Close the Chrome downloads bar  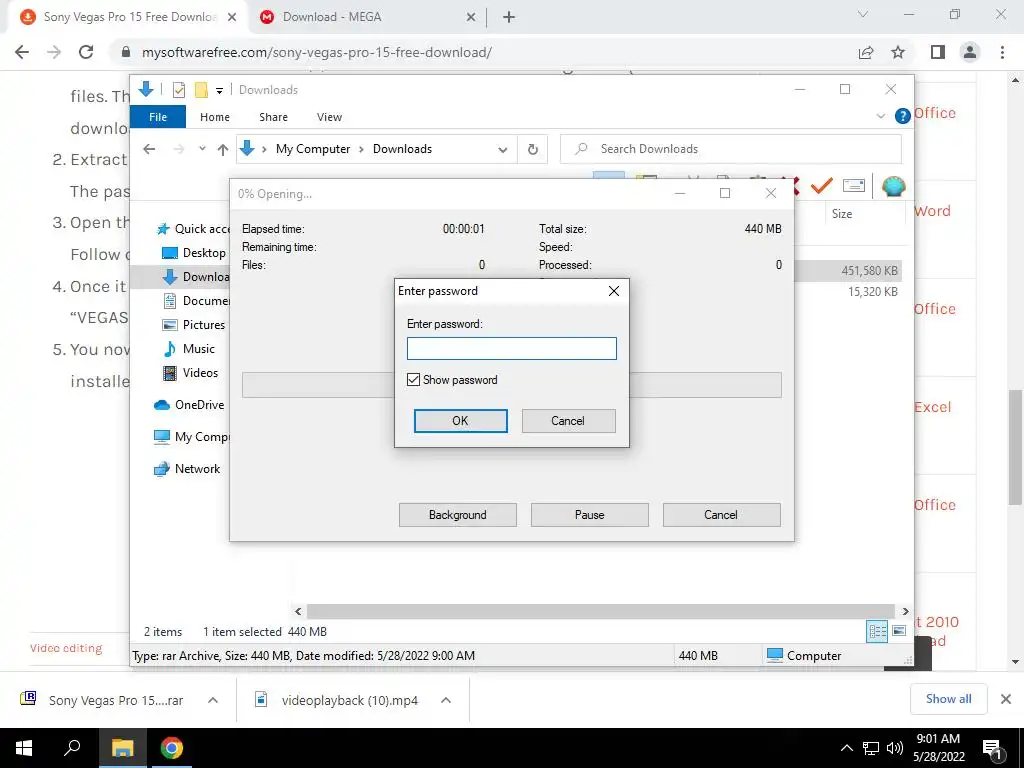pyautogui.click(x=1006, y=699)
